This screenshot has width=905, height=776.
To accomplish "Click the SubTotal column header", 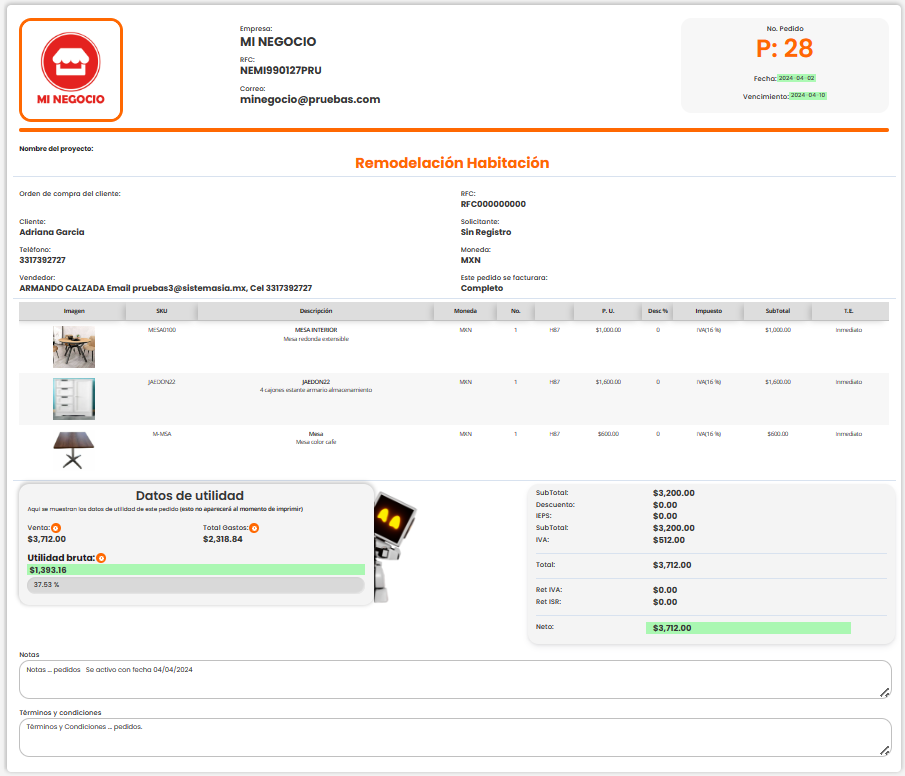I will point(777,311).
